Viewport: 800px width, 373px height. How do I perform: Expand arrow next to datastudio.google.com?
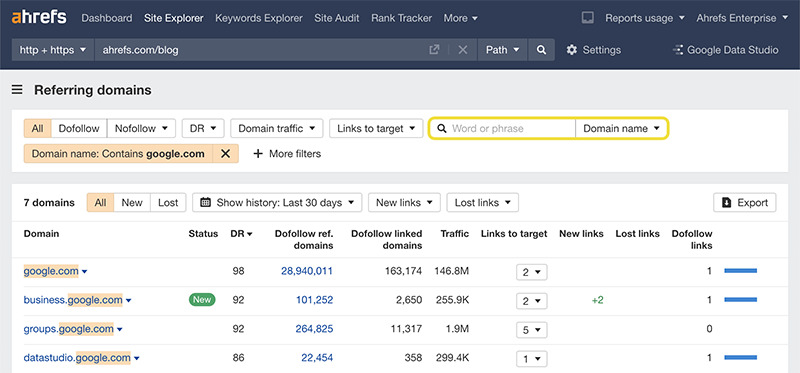pos(136,359)
